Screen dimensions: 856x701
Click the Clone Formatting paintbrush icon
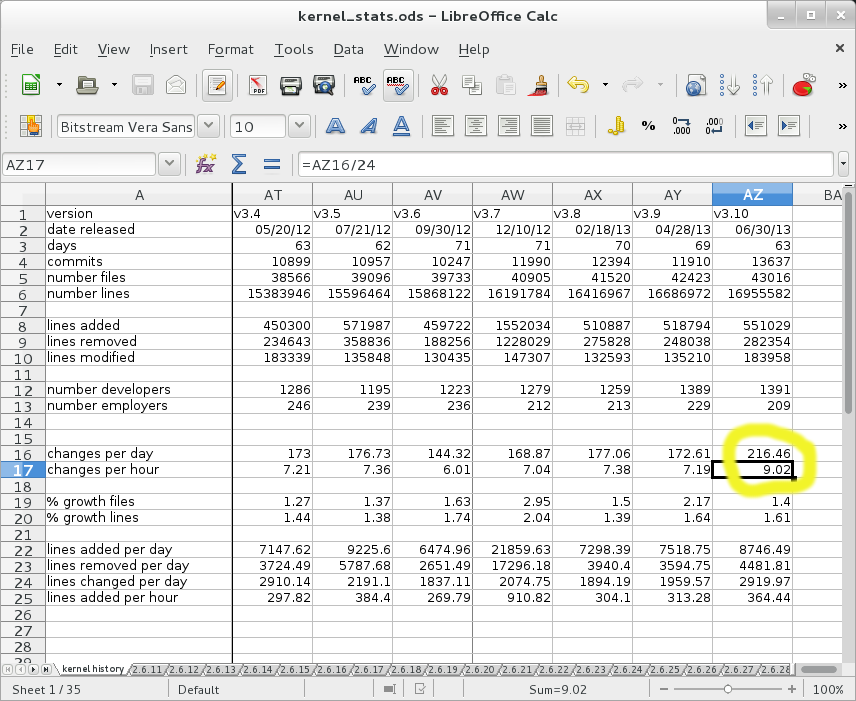539,86
